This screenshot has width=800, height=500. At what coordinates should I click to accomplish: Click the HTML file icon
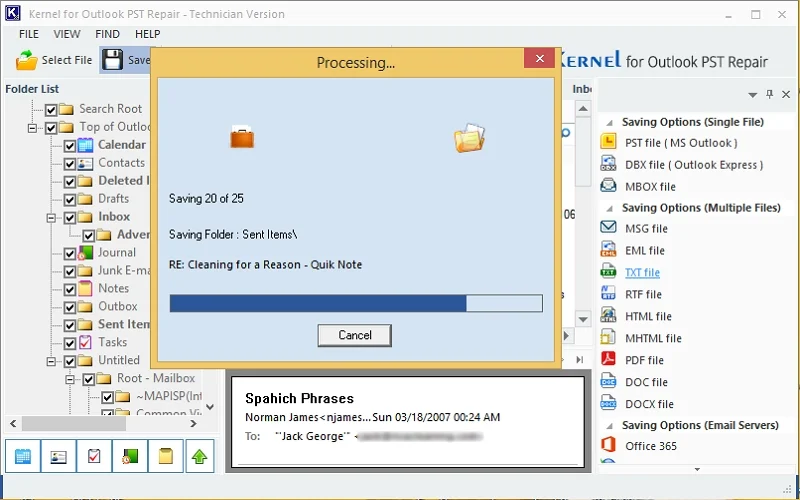608,315
